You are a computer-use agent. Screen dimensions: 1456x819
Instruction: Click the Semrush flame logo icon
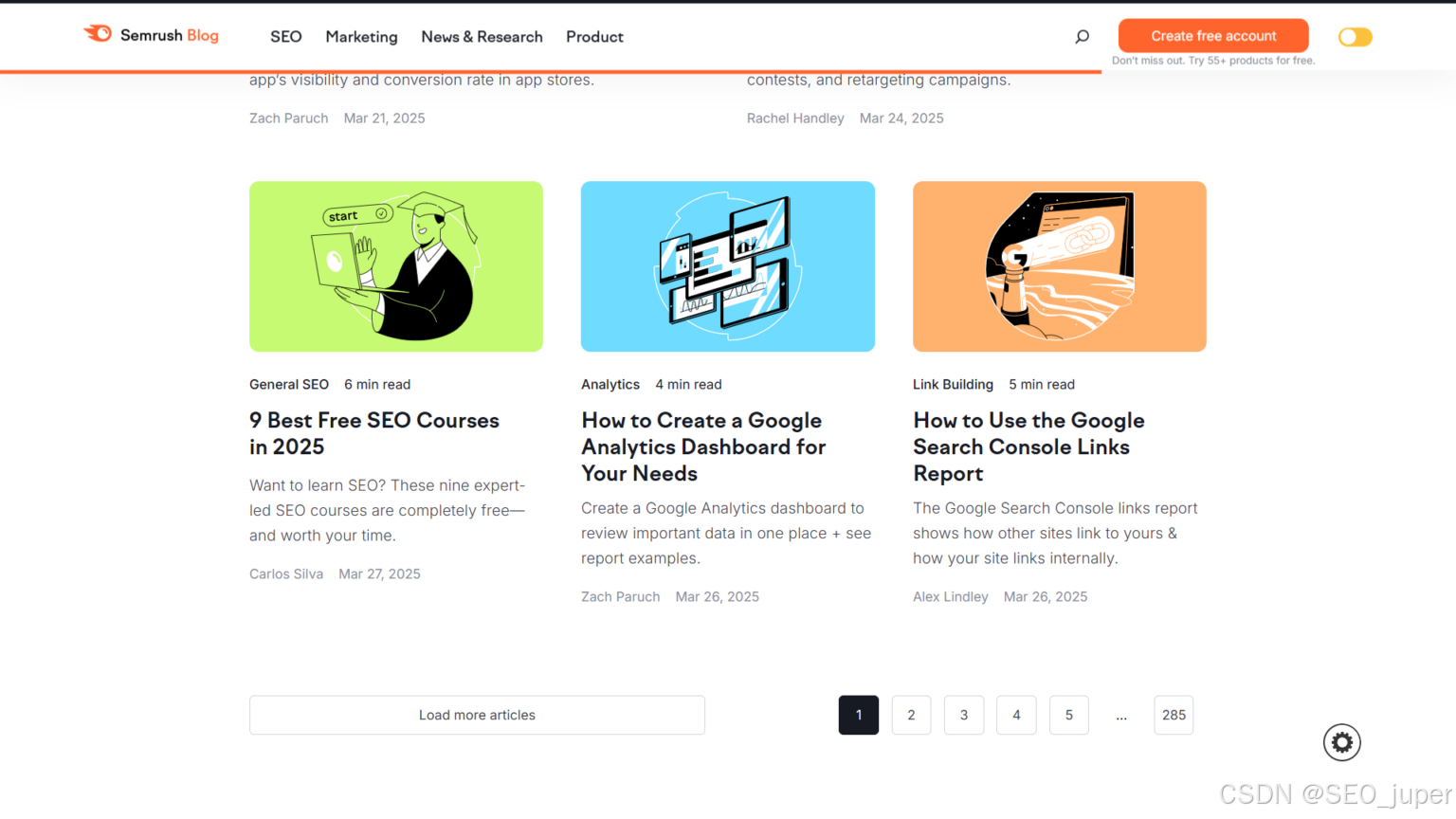(98, 34)
